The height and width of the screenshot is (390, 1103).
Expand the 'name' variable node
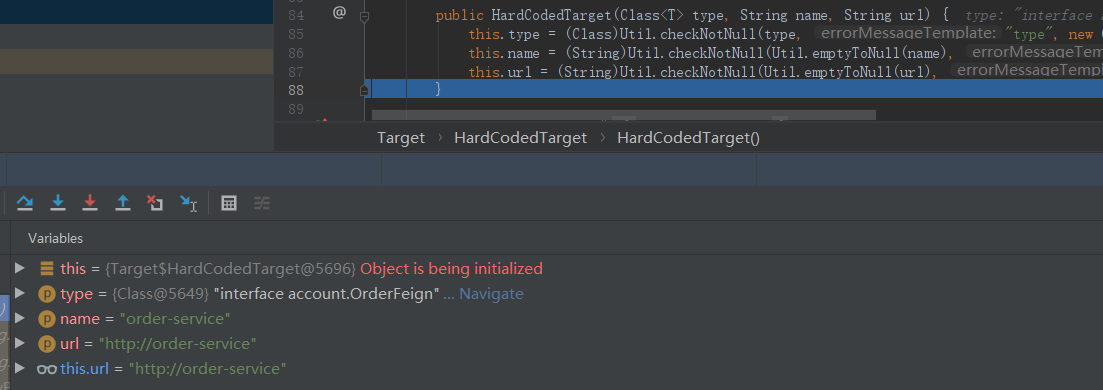coord(20,319)
